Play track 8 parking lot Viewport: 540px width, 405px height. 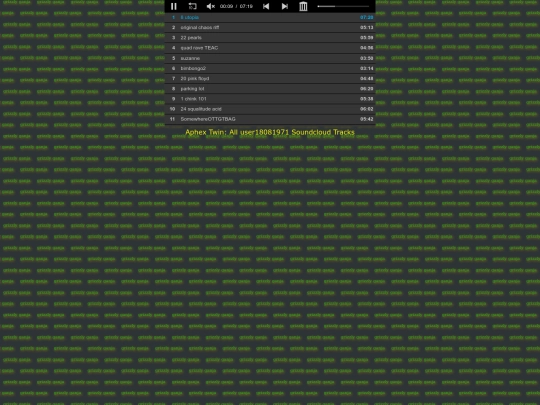tap(270, 89)
